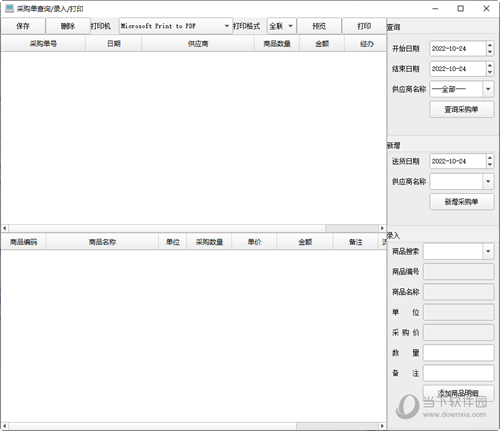This screenshot has height=431, width=500.
Task: Click the 查询采购单 button
Action: click(462, 109)
